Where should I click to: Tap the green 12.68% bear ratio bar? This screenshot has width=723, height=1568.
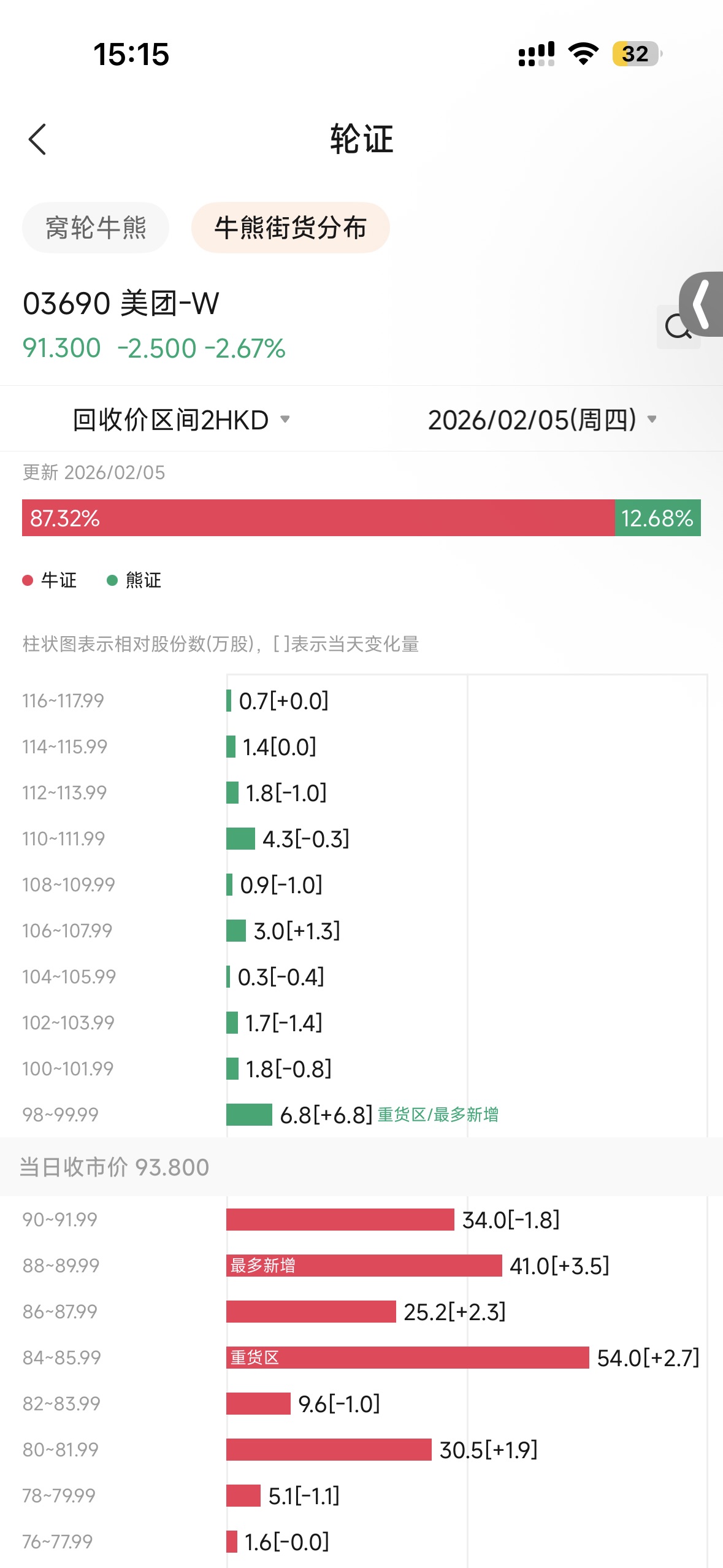click(657, 518)
